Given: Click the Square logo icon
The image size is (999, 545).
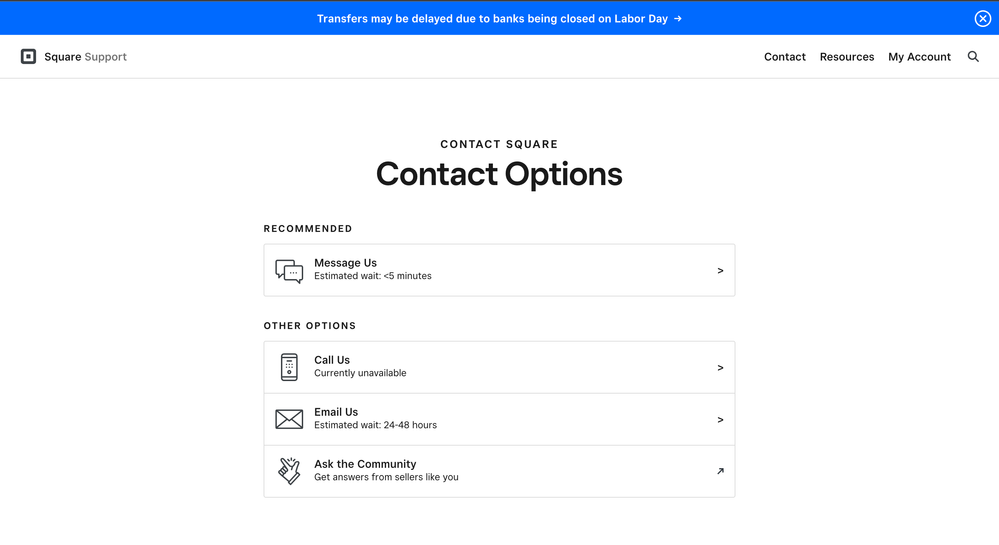Looking at the screenshot, I should pyautogui.click(x=29, y=57).
